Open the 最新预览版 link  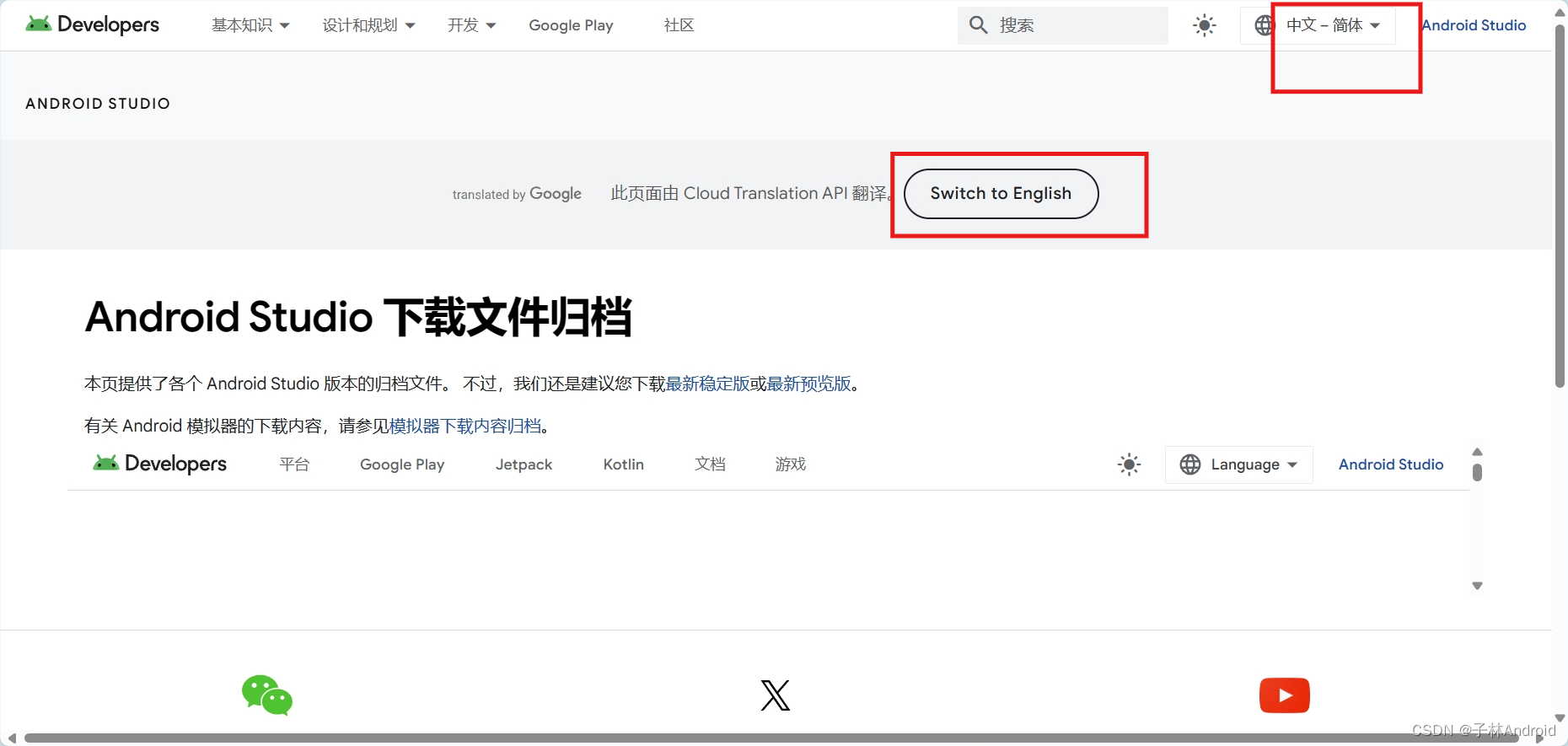coord(808,384)
